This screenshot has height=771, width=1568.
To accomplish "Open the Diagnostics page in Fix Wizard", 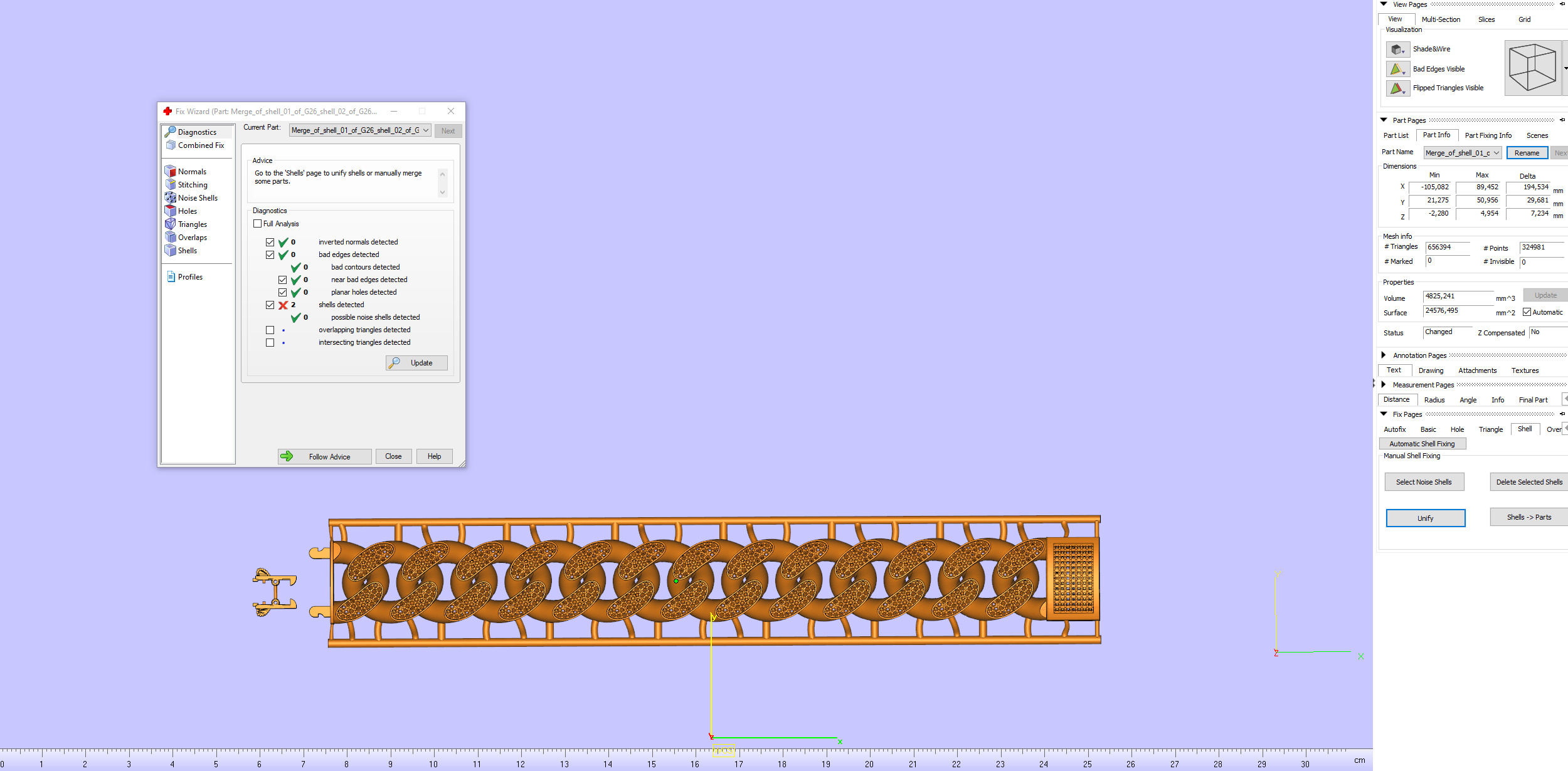I will [197, 132].
